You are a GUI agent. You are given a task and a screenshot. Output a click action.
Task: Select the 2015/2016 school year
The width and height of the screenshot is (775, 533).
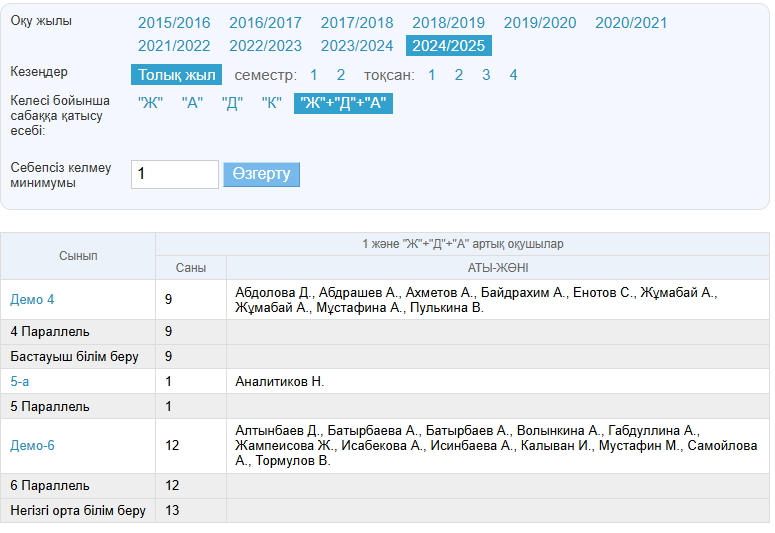click(174, 23)
